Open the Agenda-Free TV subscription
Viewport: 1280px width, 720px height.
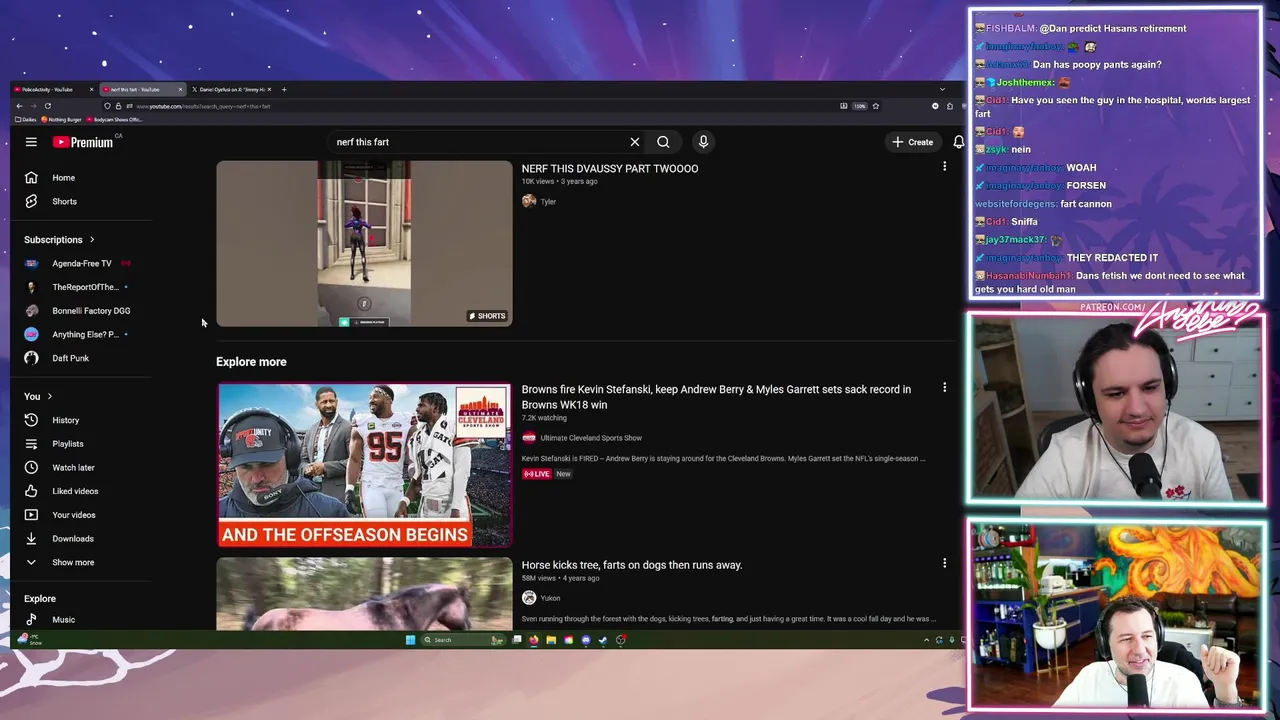[x=80, y=263]
